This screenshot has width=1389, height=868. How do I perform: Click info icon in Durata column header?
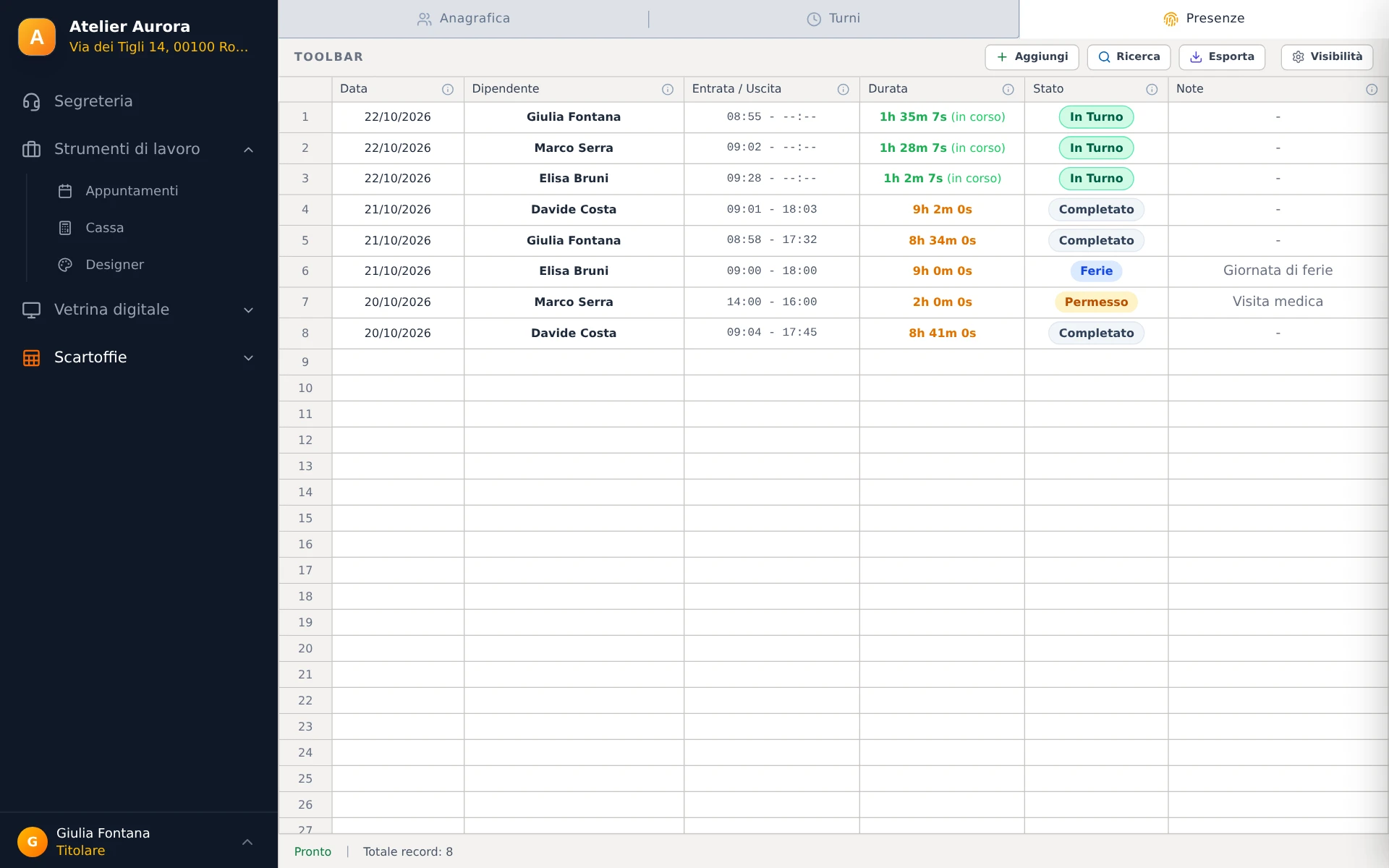point(1008,90)
